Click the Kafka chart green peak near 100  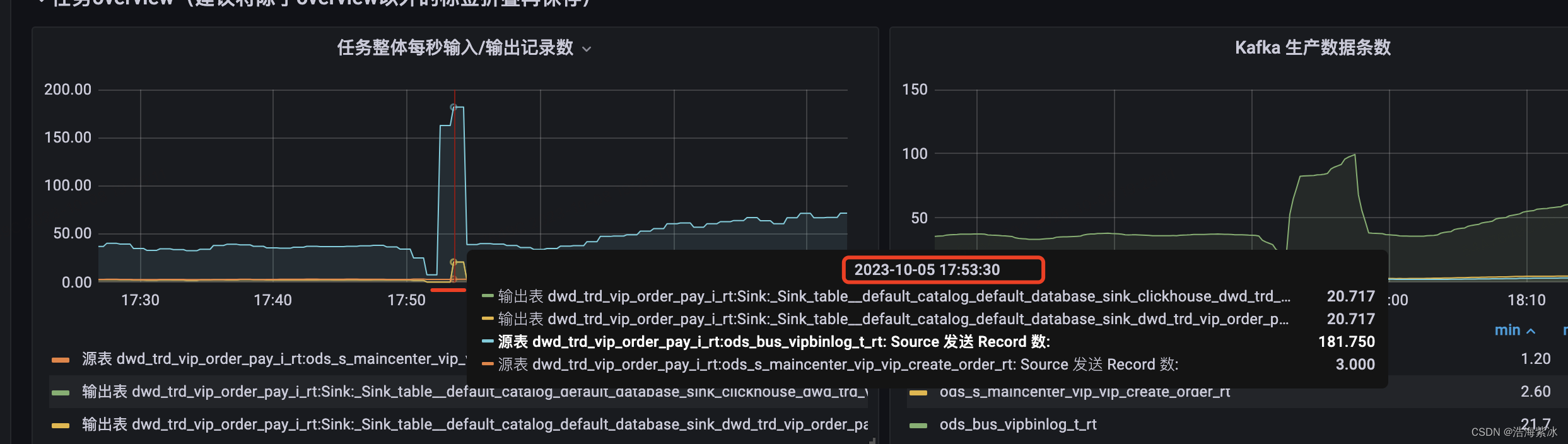(1354, 155)
